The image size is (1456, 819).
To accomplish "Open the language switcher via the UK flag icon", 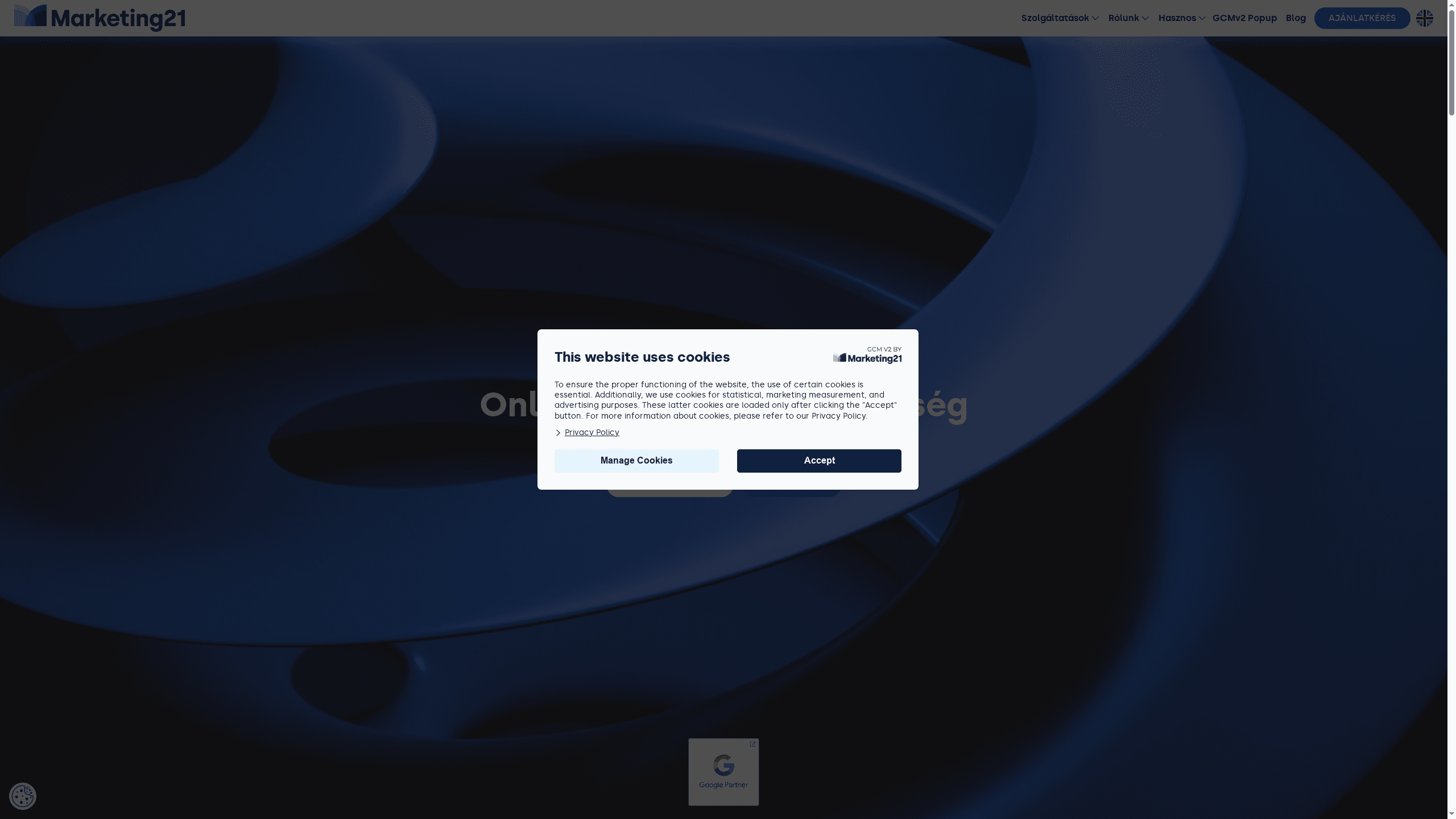I will (x=1425, y=18).
